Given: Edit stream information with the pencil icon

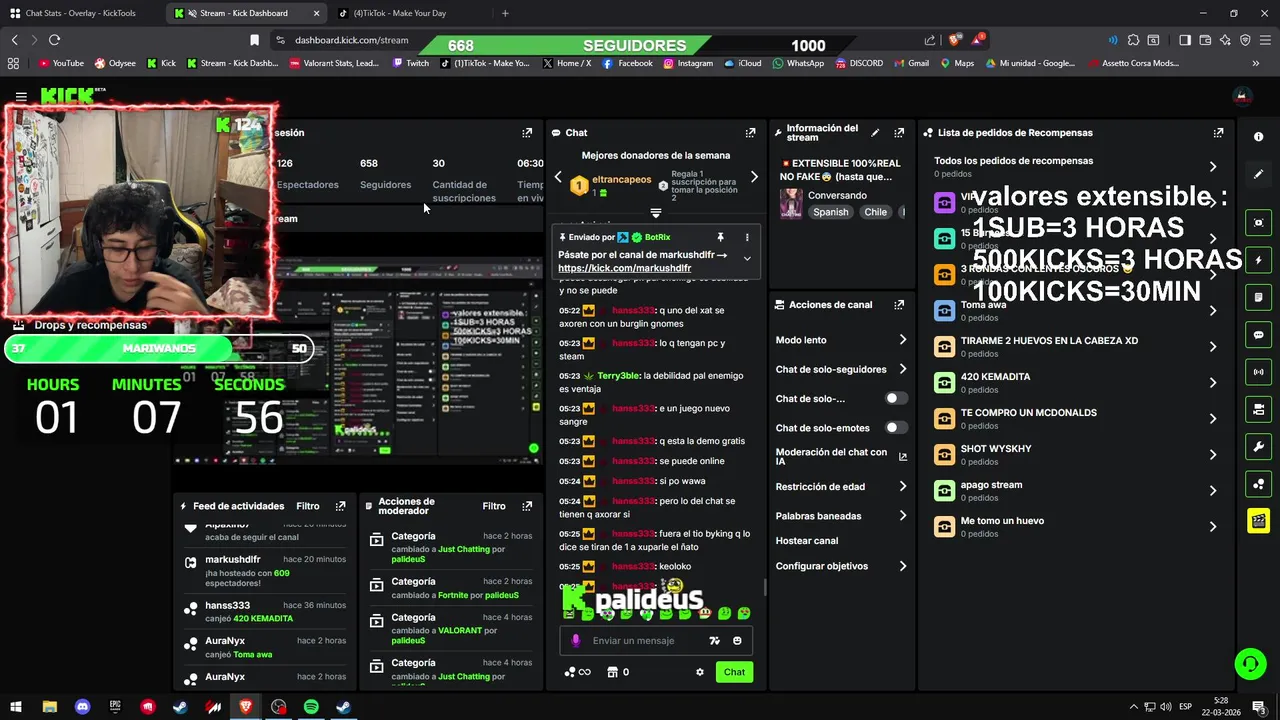Looking at the screenshot, I should [875, 132].
